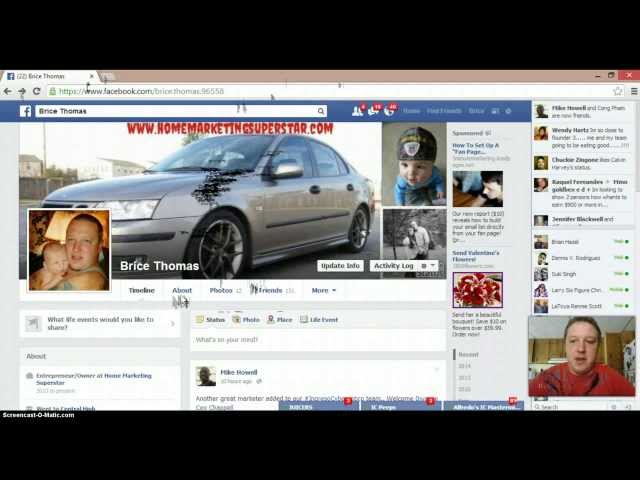Jump to Recent in timeline navigator
Image resolution: width=640 pixels, height=480 pixels.
(x=468, y=355)
